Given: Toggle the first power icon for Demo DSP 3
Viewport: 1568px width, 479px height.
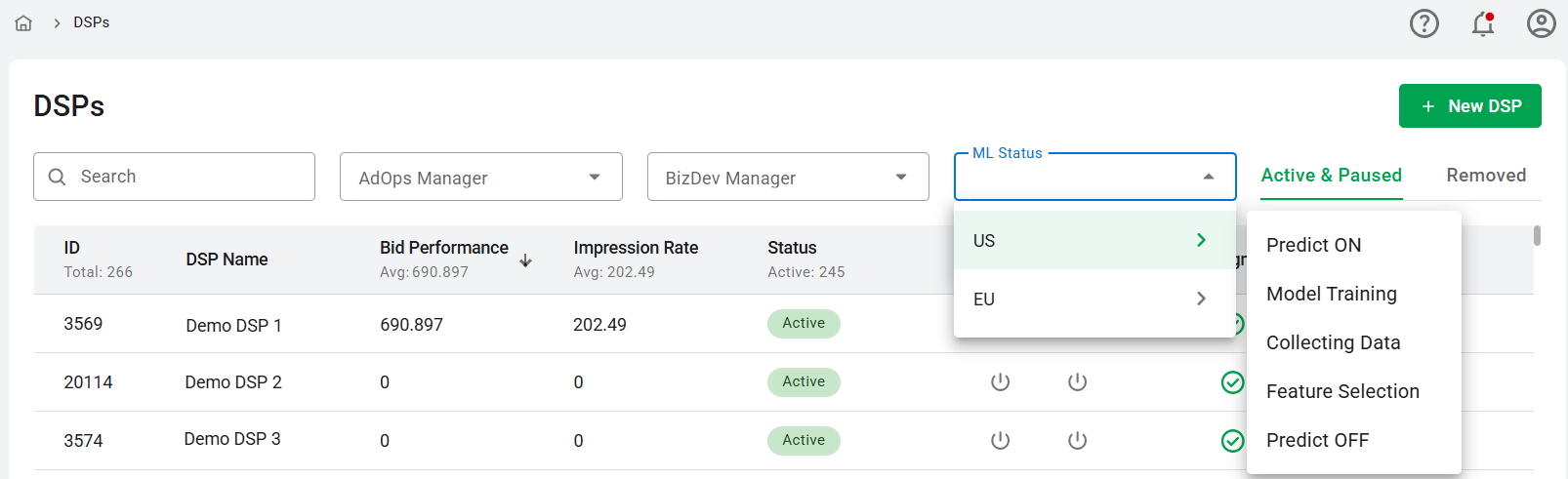Looking at the screenshot, I should click(1000, 441).
